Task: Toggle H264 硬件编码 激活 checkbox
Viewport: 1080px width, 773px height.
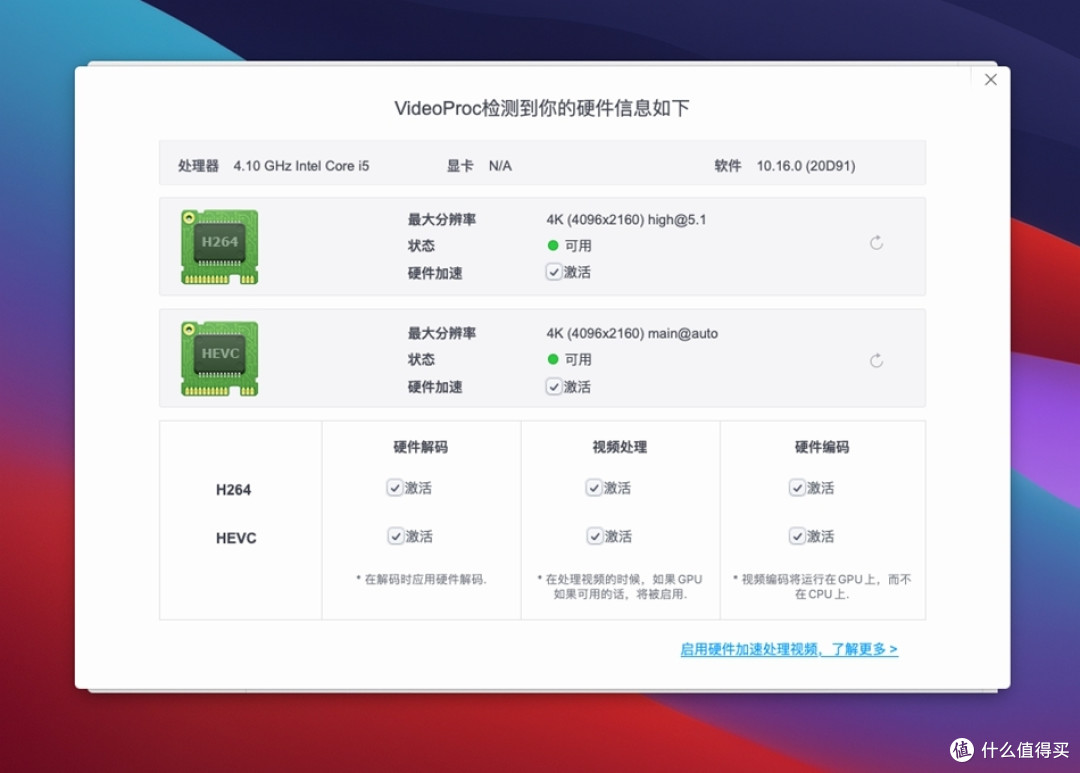Action: tap(797, 488)
